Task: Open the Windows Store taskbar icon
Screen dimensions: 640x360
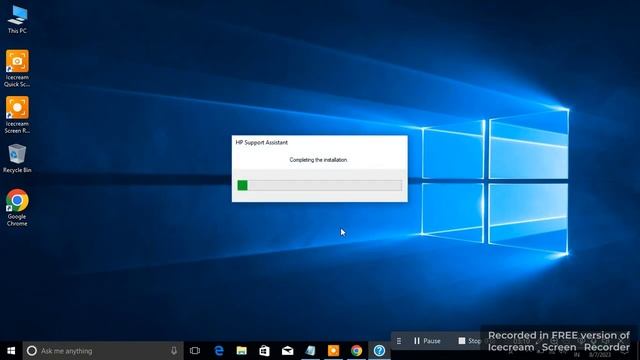Action: pos(264,351)
